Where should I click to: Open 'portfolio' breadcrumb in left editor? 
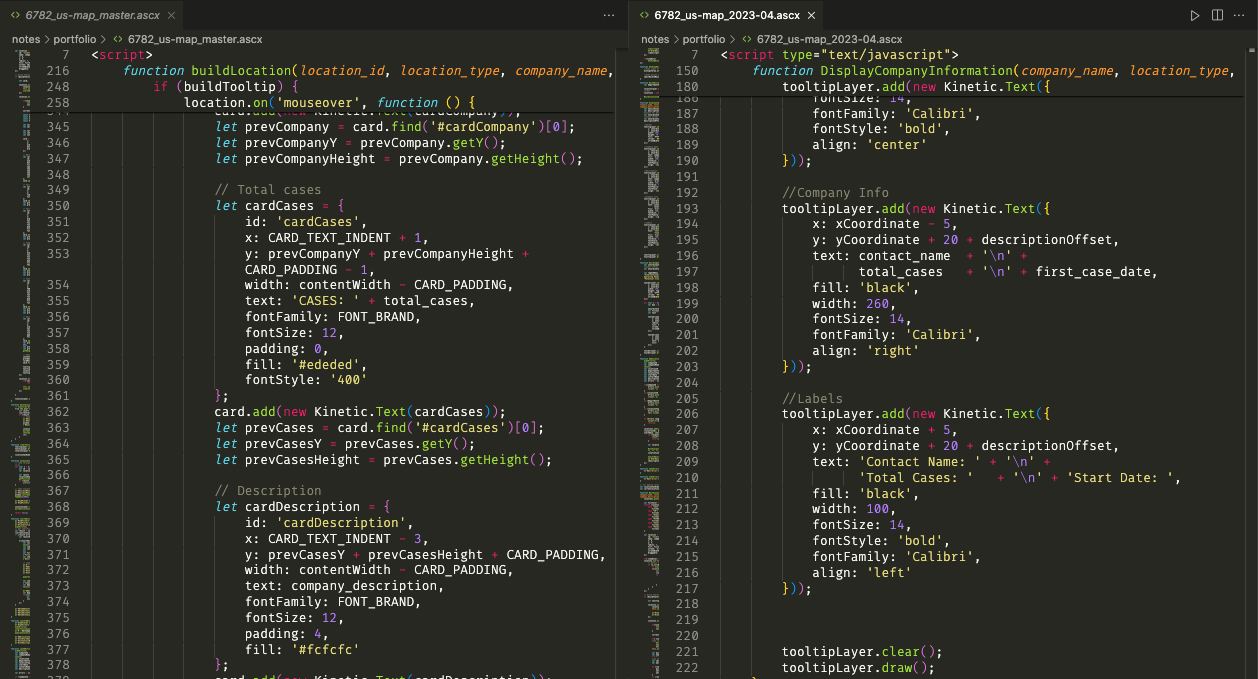point(75,39)
